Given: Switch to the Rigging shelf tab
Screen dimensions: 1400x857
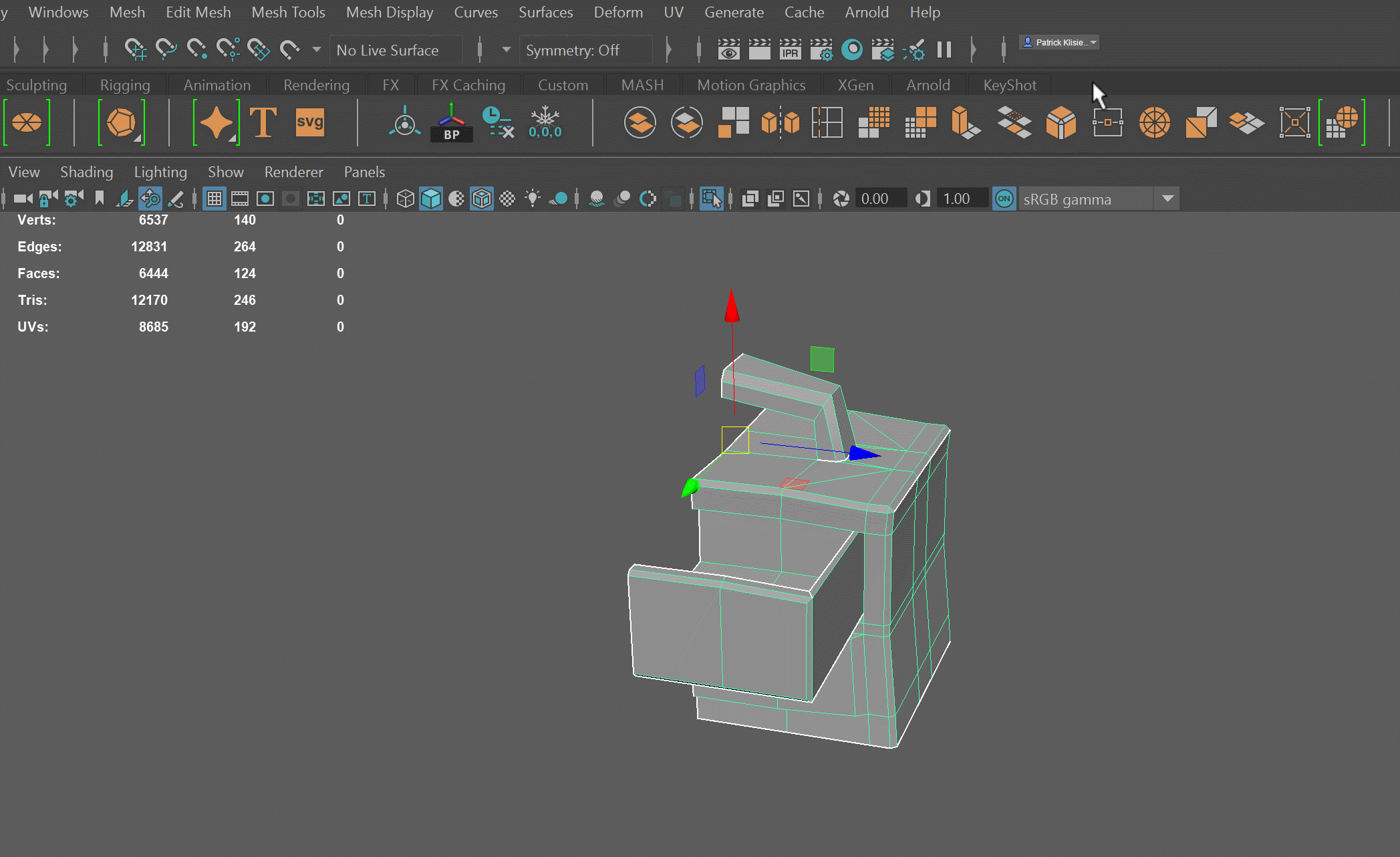Looking at the screenshot, I should click(125, 85).
